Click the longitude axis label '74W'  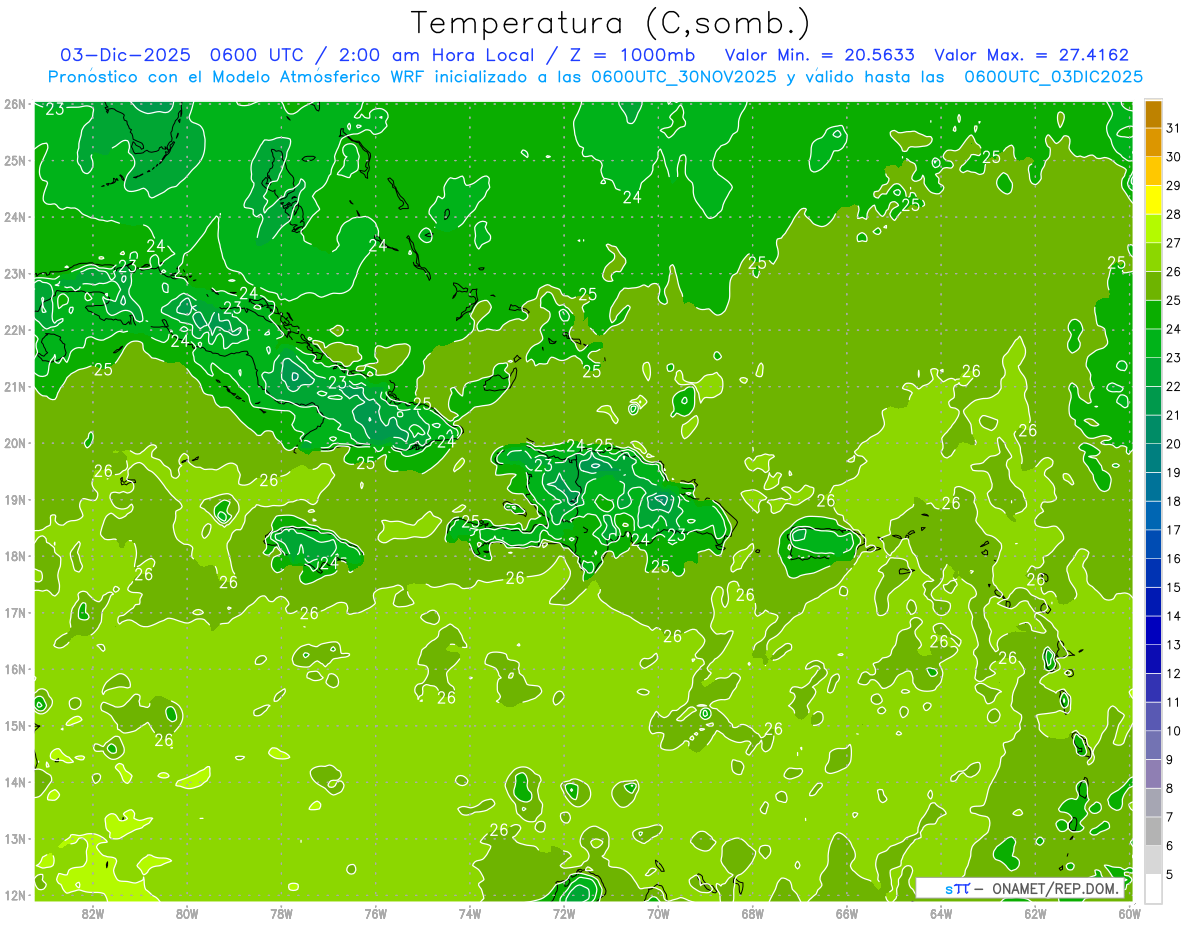469,913
